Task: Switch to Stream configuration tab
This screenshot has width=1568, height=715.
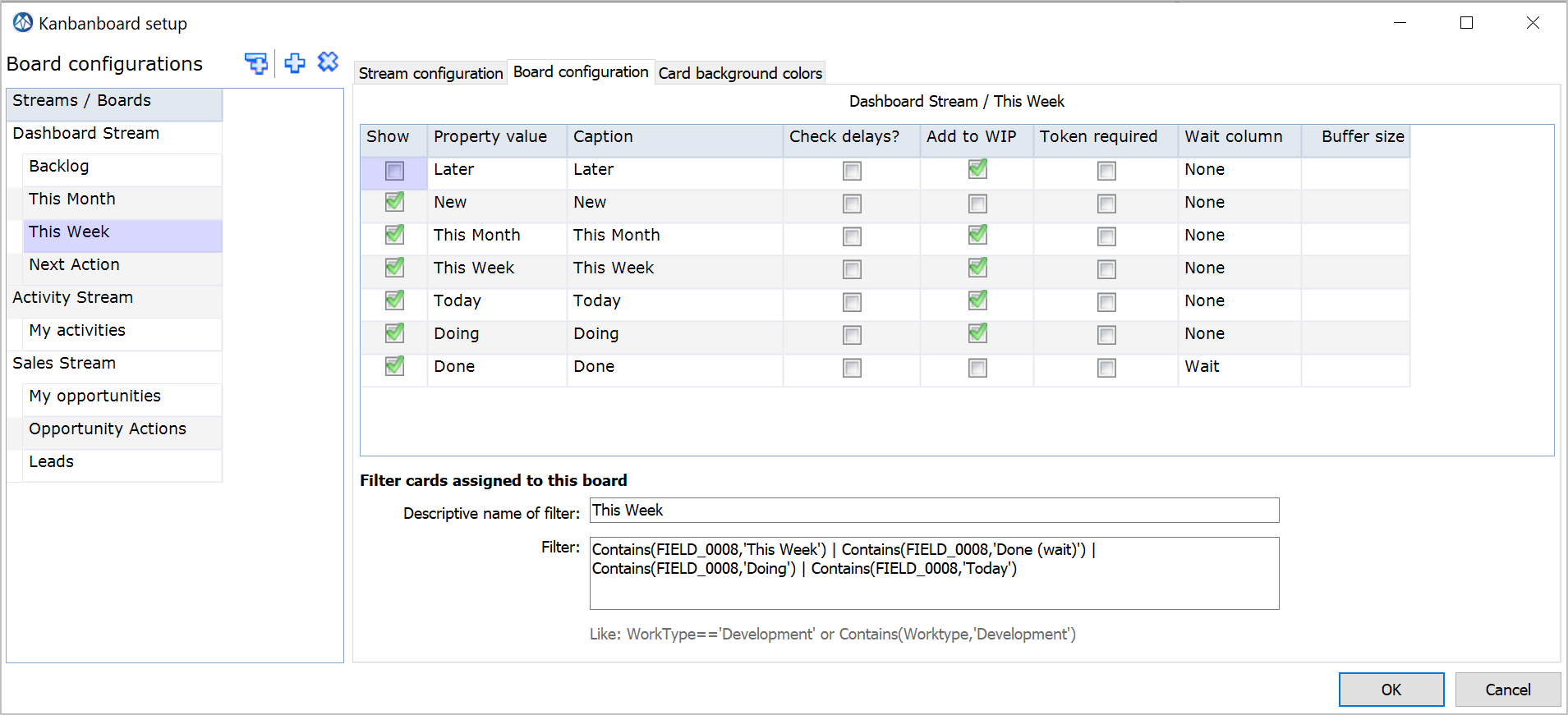Action: click(x=430, y=73)
